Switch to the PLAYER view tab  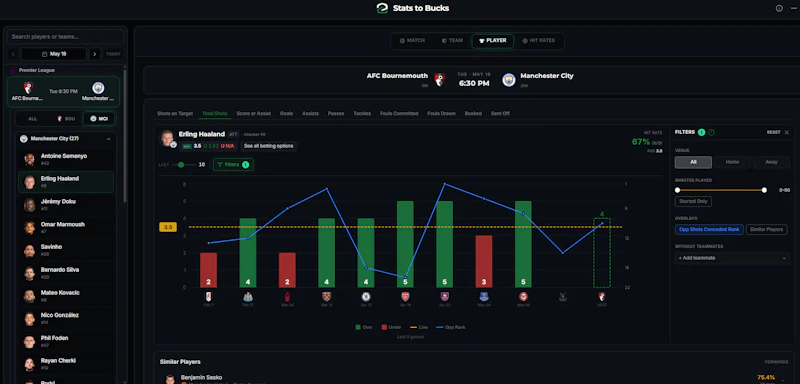(493, 41)
